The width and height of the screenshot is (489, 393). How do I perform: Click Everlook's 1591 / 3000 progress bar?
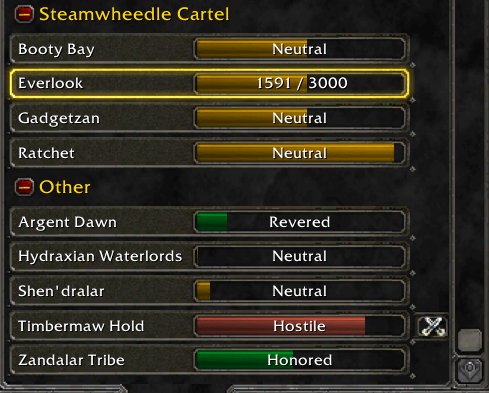click(x=300, y=83)
